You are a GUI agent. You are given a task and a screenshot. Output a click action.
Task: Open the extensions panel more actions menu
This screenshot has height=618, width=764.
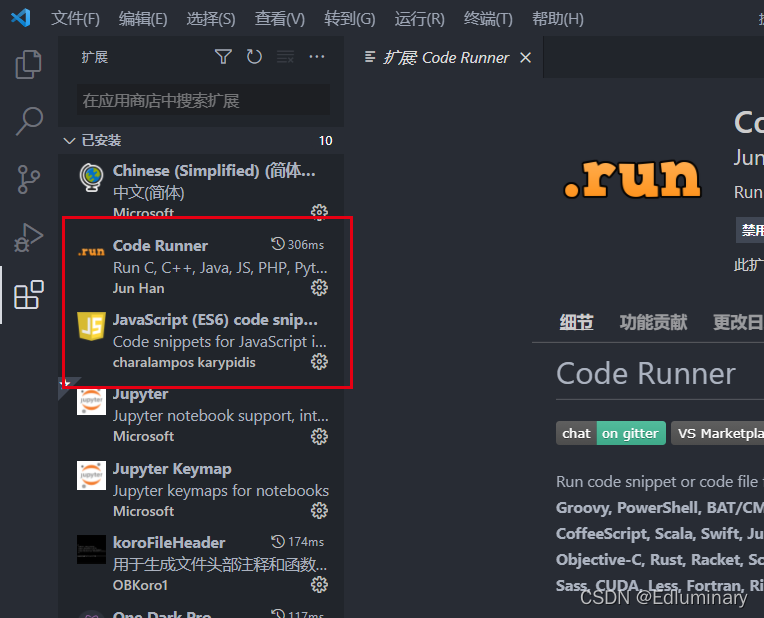click(317, 57)
